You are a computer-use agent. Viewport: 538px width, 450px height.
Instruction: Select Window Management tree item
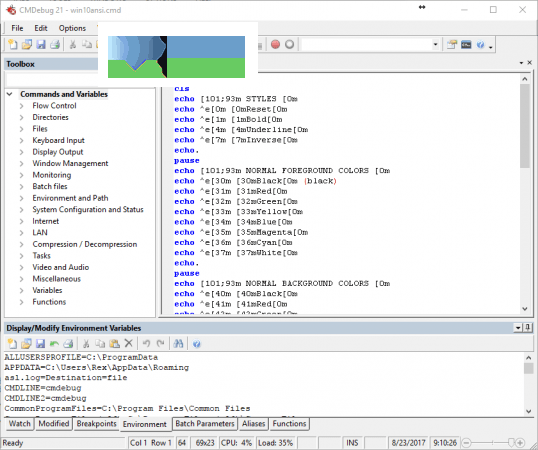pos(70,164)
